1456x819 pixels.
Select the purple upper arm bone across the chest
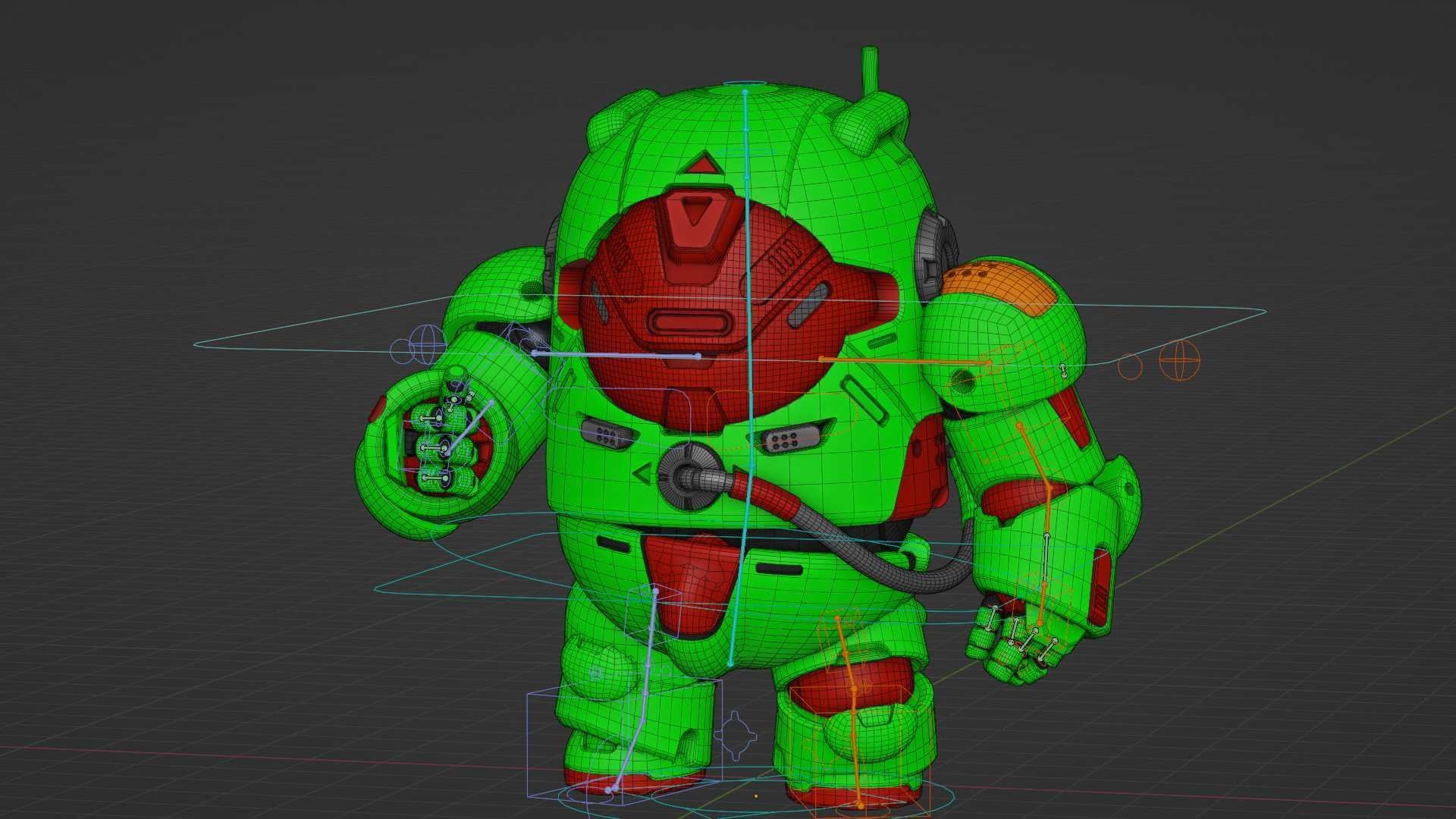[x=616, y=354]
